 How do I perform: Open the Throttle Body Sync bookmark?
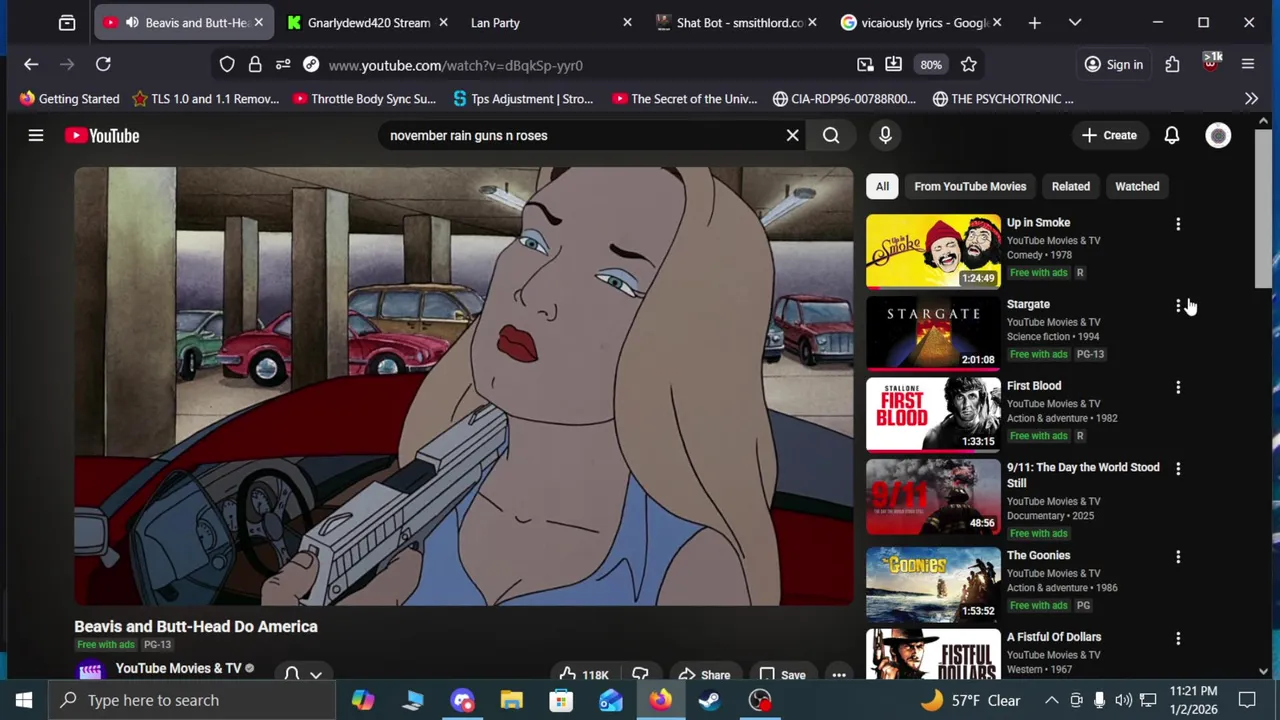click(364, 99)
